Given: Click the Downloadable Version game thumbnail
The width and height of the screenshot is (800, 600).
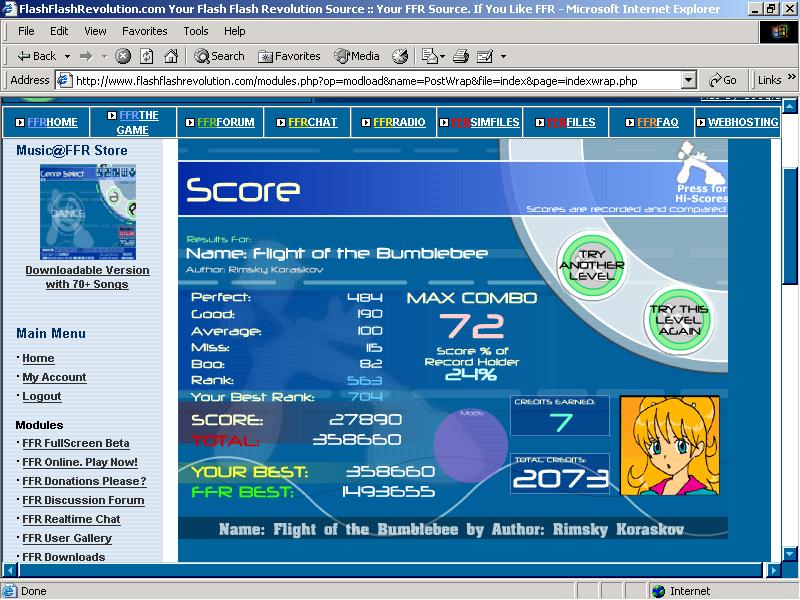Looking at the screenshot, I should click(88, 212).
